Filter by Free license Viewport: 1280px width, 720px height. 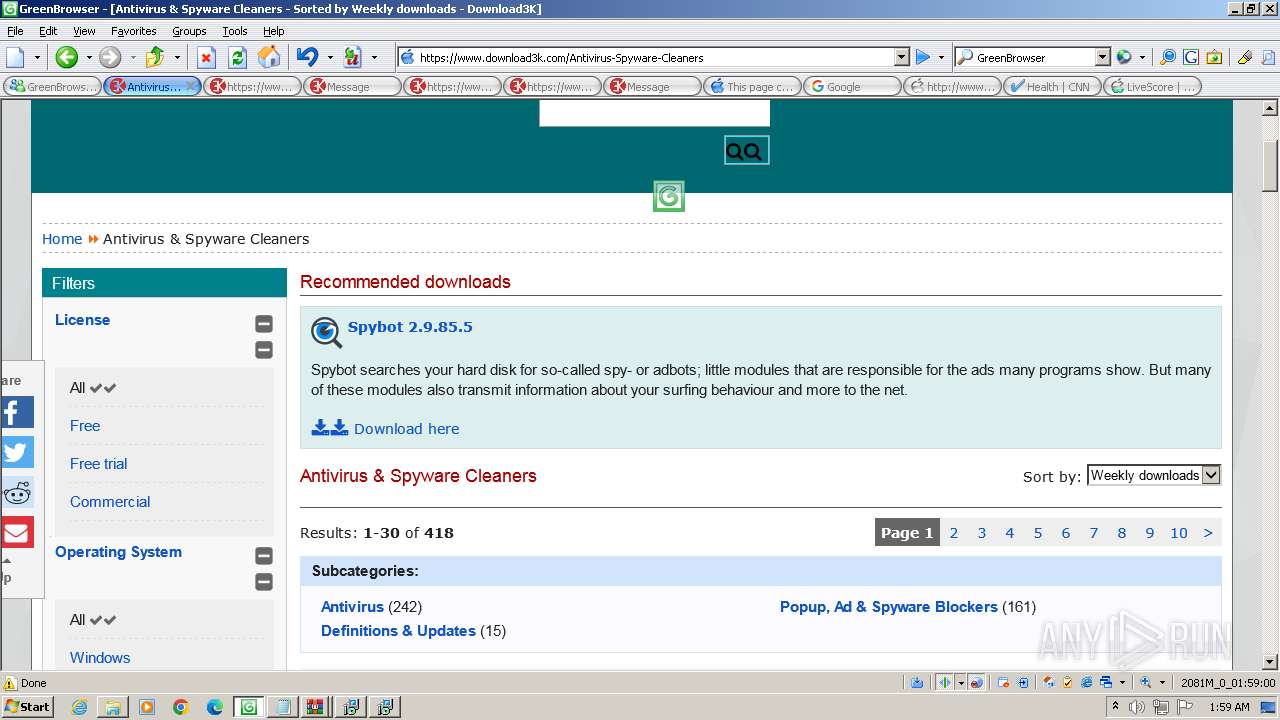click(x=85, y=426)
